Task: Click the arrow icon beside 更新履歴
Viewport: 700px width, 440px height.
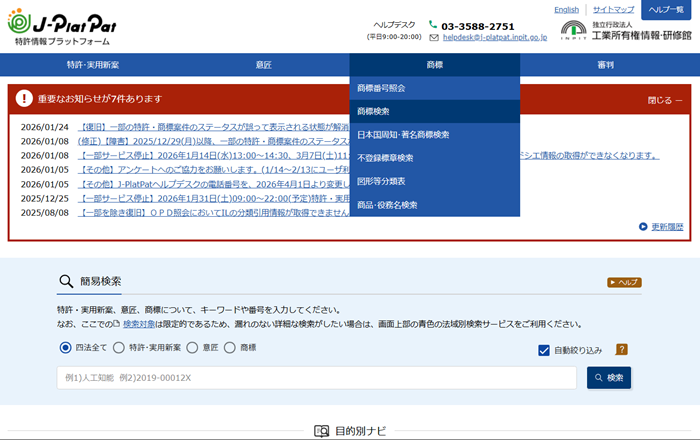Action: pyautogui.click(x=643, y=227)
